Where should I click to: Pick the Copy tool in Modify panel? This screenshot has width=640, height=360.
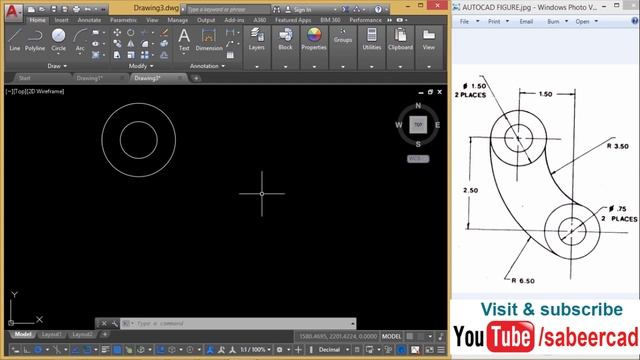117,44
